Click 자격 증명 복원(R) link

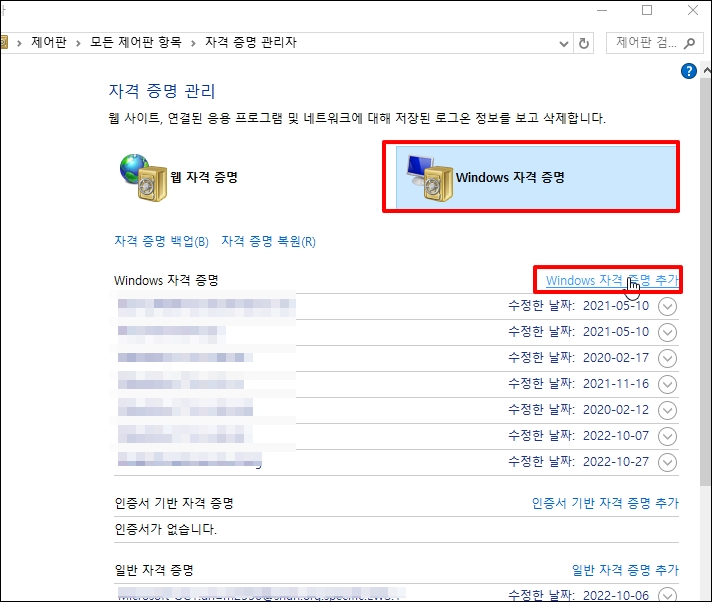pos(268,241)
